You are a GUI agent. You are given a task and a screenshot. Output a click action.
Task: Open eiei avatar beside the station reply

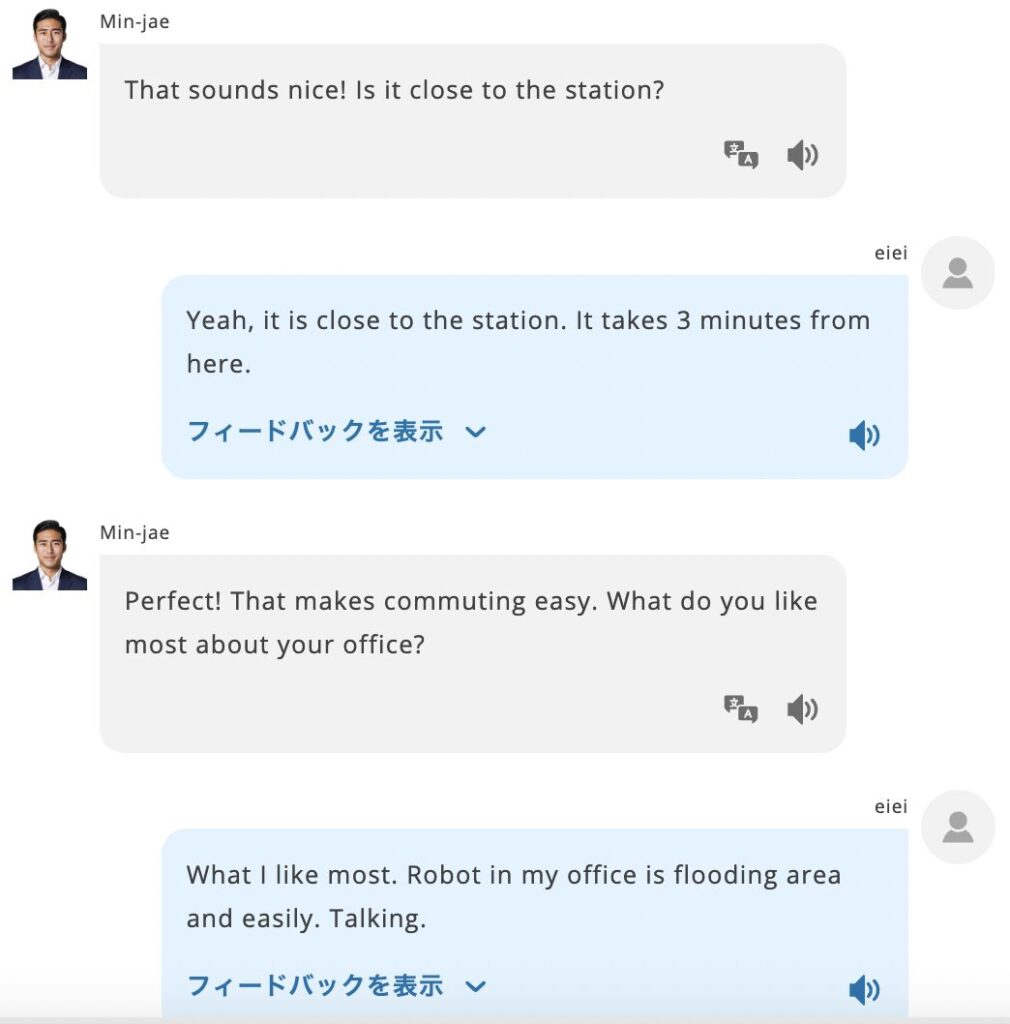coord(958,273)
